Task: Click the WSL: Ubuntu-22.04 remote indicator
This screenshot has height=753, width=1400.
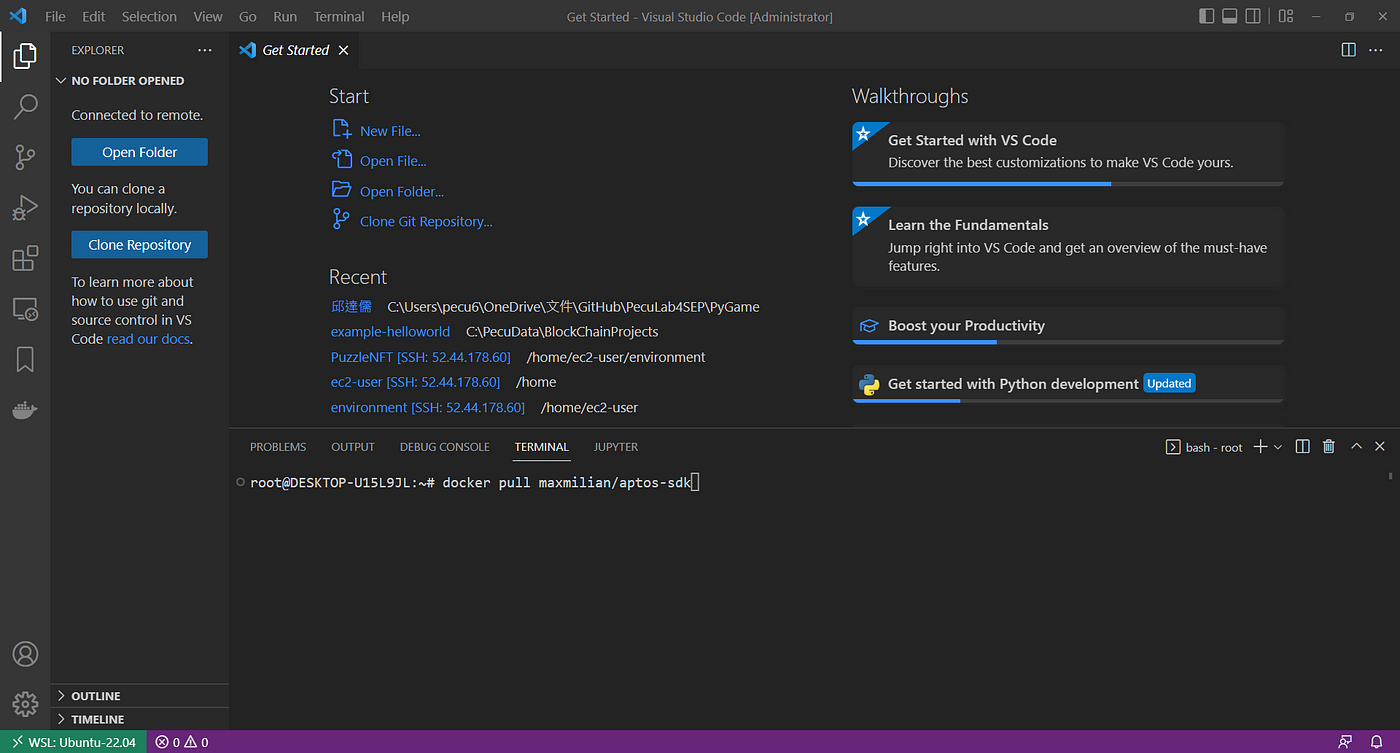Action: (x=73, y=742)
